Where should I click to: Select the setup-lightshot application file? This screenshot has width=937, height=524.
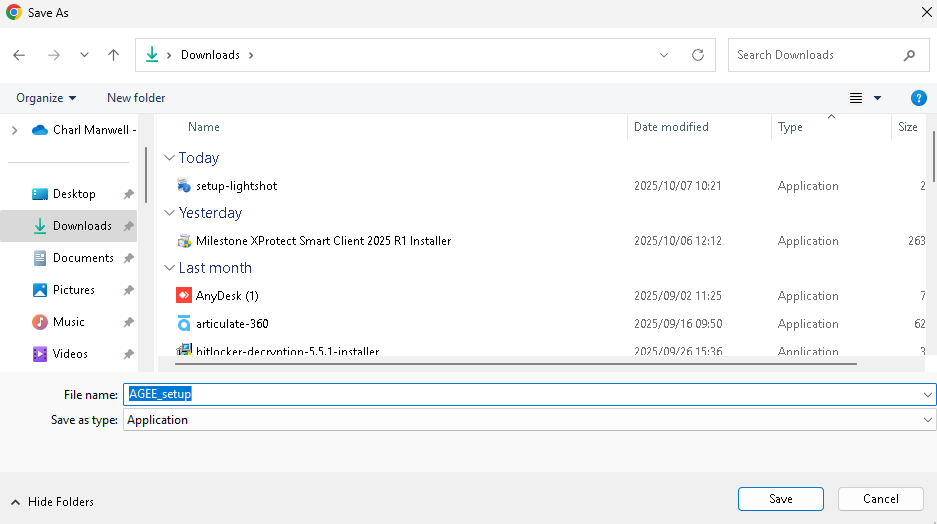click(236, 186)
